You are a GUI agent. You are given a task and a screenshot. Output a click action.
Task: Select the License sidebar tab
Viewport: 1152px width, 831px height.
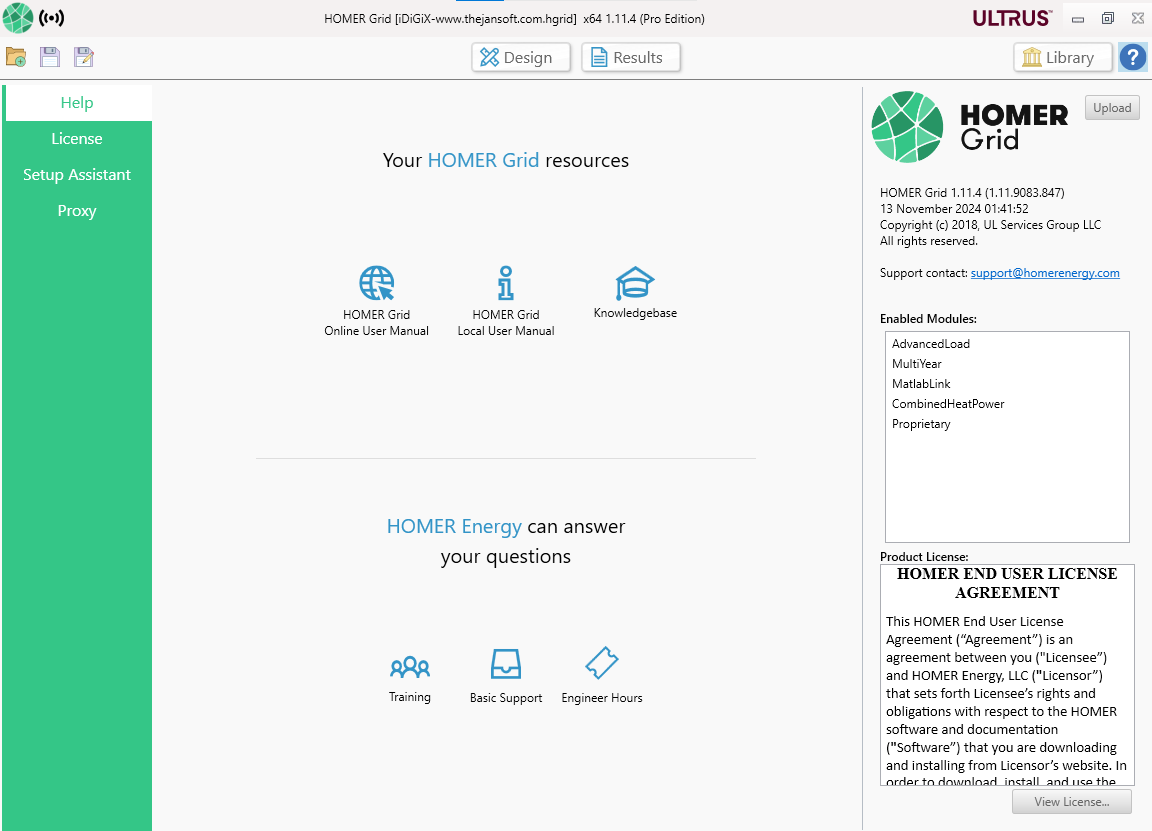click(77, 139)
